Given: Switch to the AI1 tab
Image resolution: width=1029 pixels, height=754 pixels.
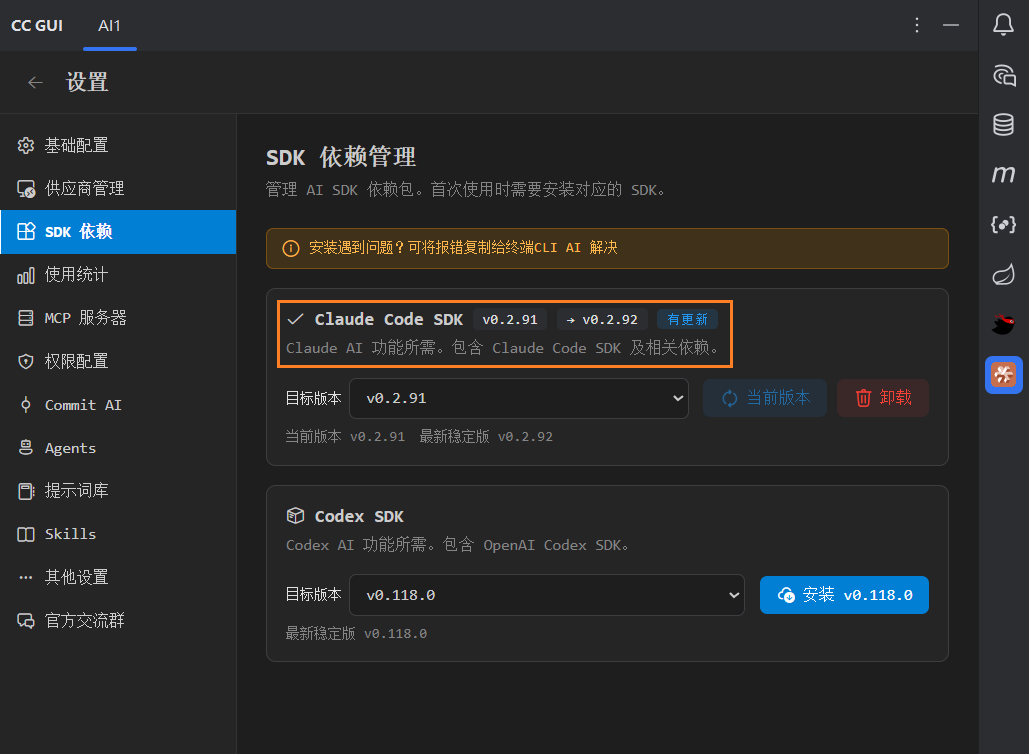Looking at the screenshot, I should point(109,25).
